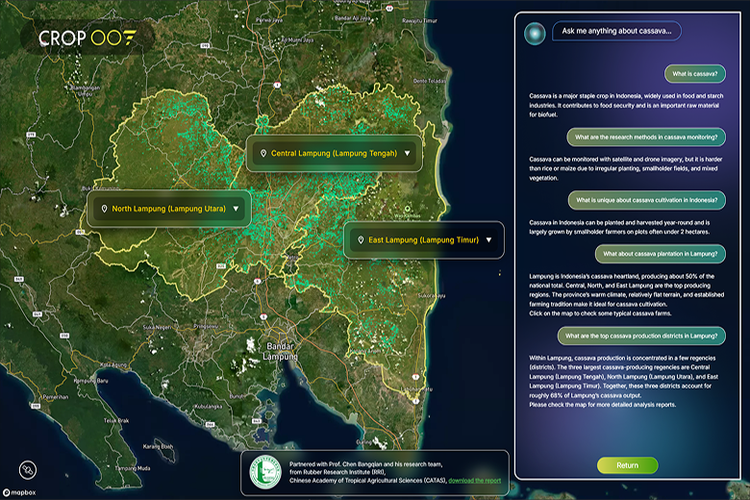The height and width of the screenshot is (500, 750).
Task: Select the top cassava production districts question
Action: pos(641,335)
